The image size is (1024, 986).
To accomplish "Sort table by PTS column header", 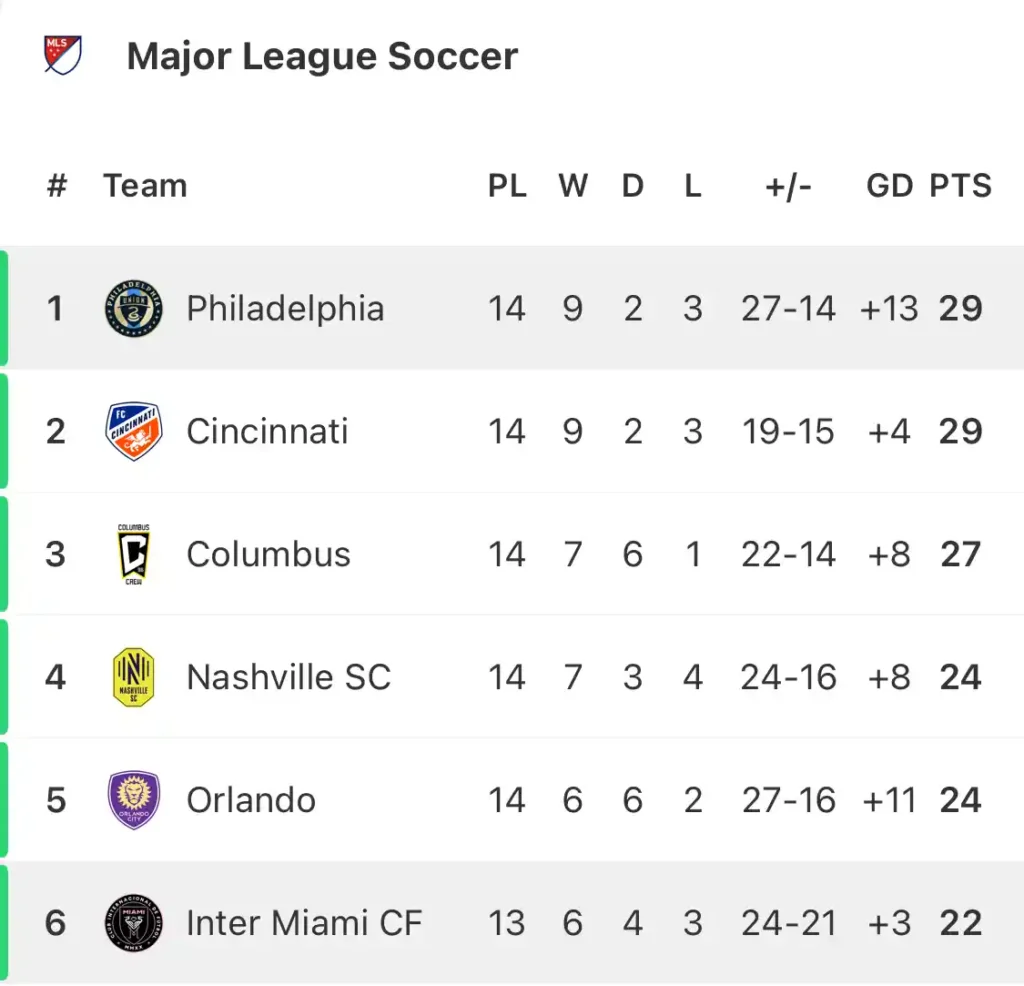I will tap(961, 185).
